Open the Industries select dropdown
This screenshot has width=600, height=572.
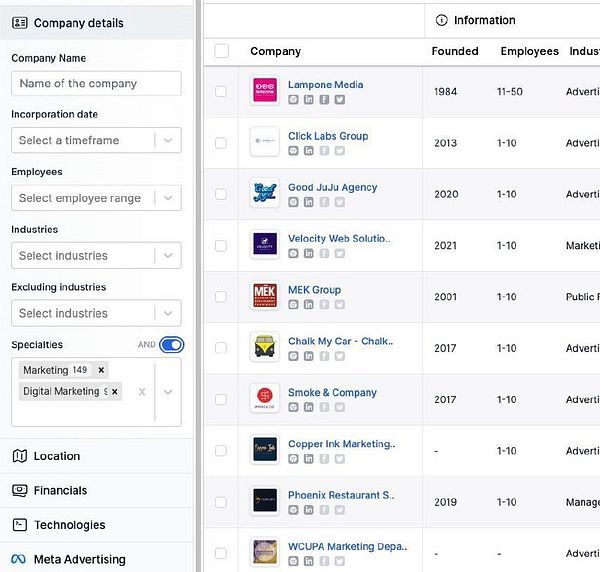pyautogui.click(x=96, y=255)
